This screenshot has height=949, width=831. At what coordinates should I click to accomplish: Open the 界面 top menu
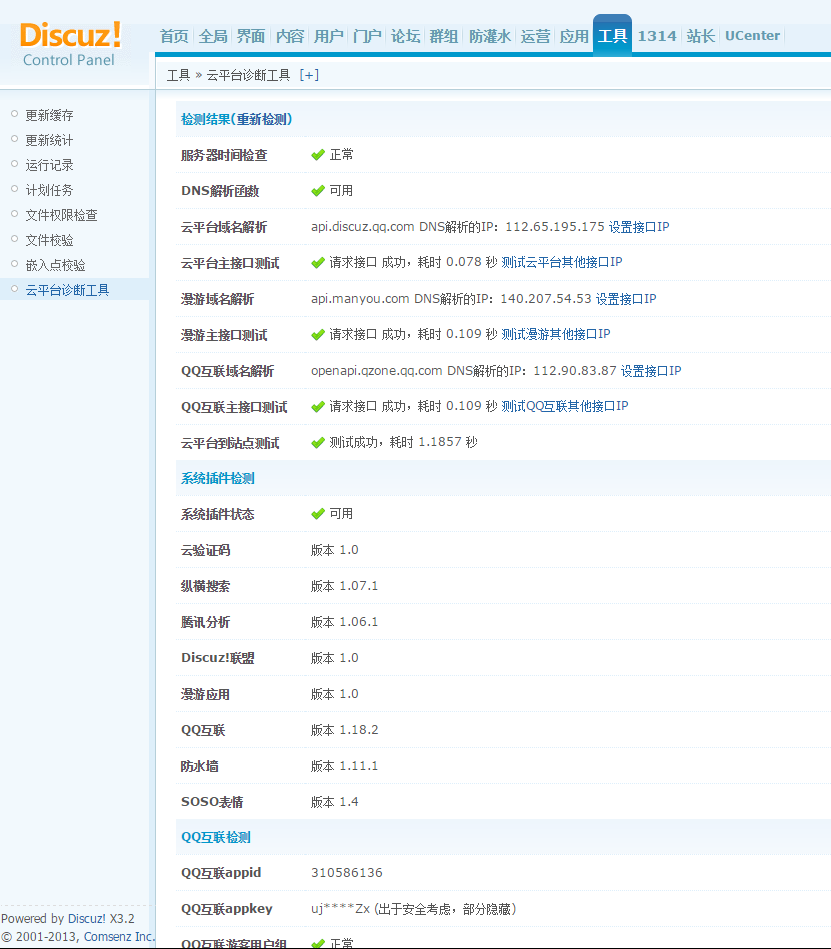pos(251,36)
